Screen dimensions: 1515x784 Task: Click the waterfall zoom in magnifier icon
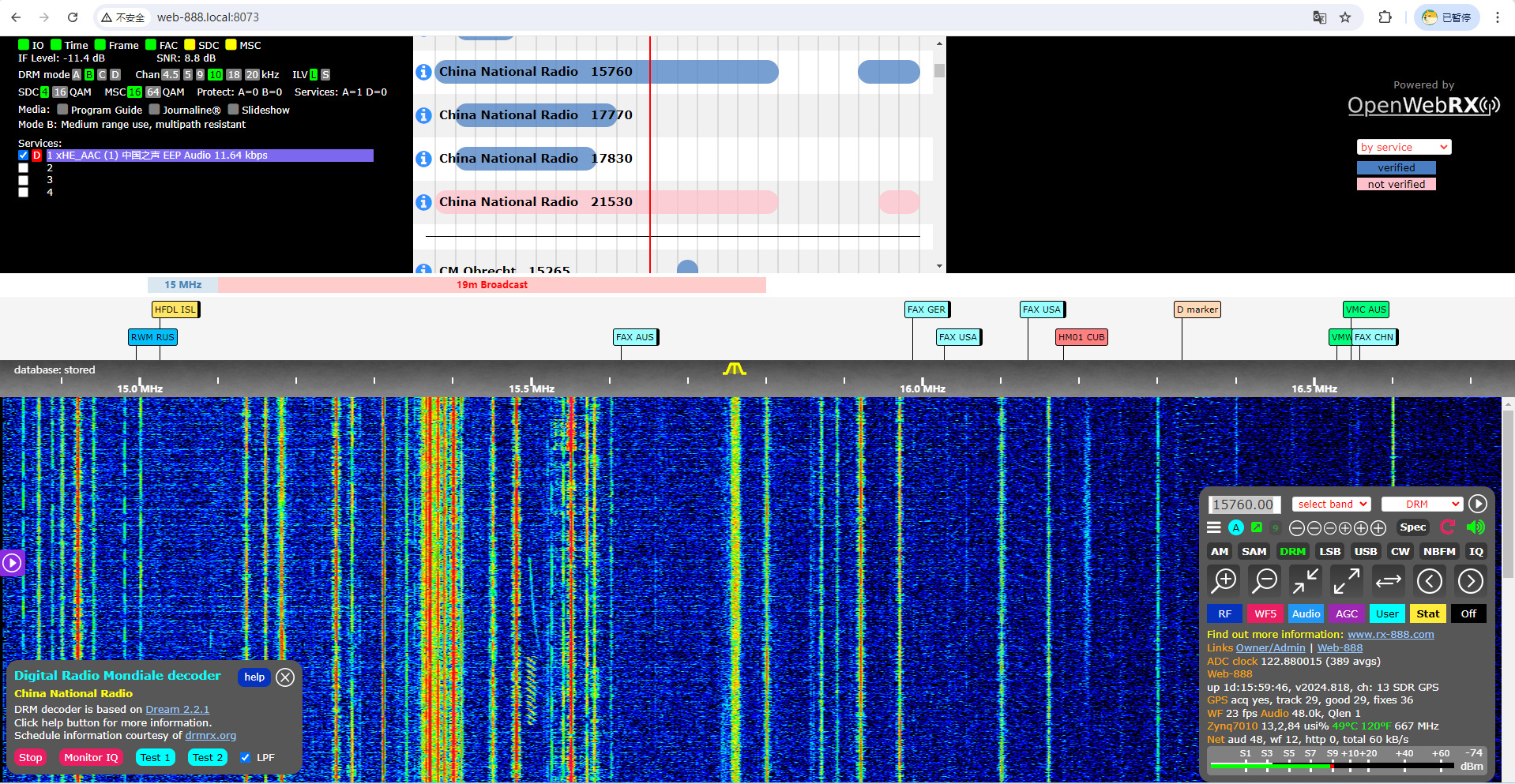(1224, 581)
